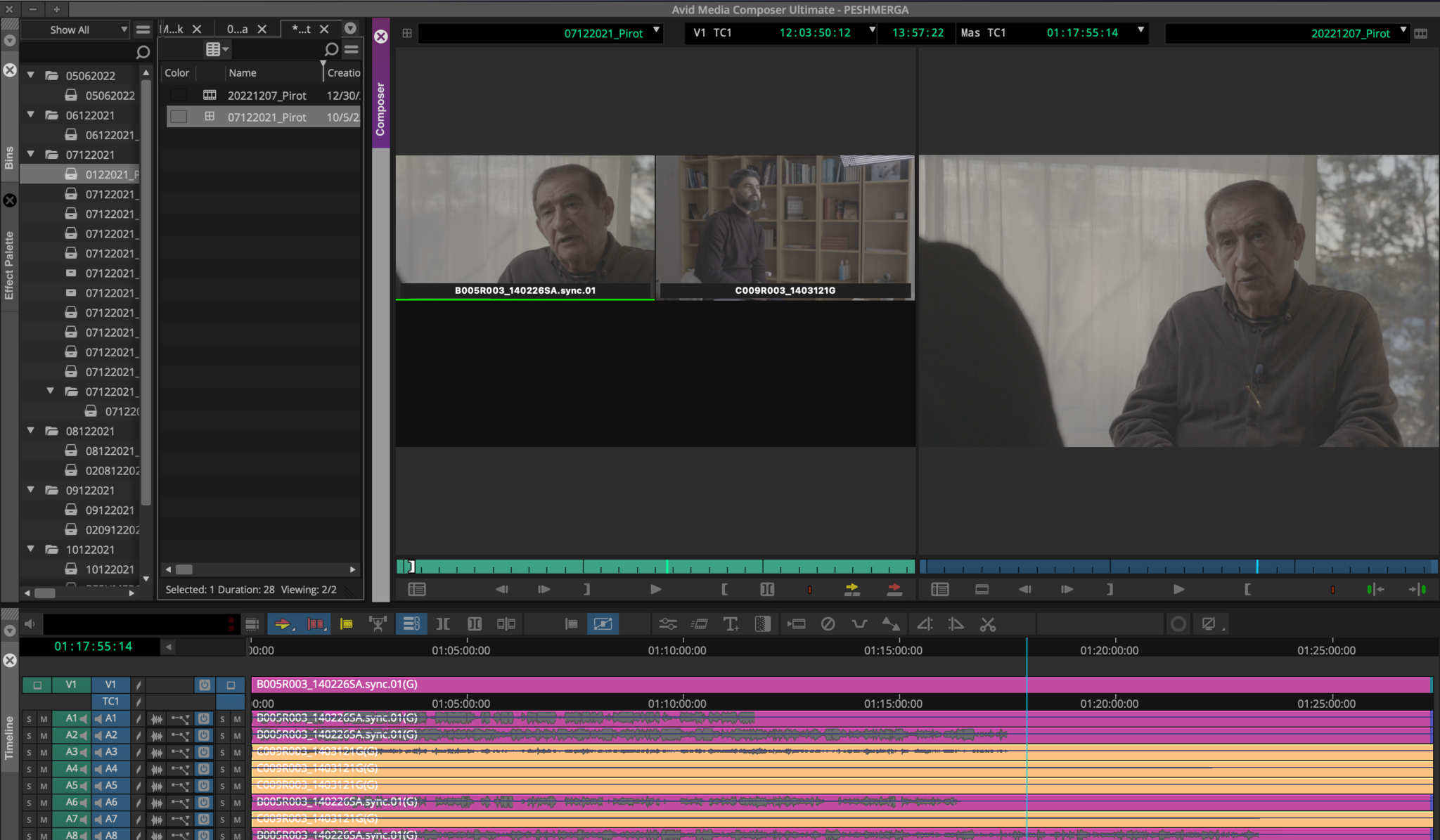Image resolution: width=1440 pixels, height=840 pixels.
Task: Open the Title tool
Action: (x=731, y=623)
